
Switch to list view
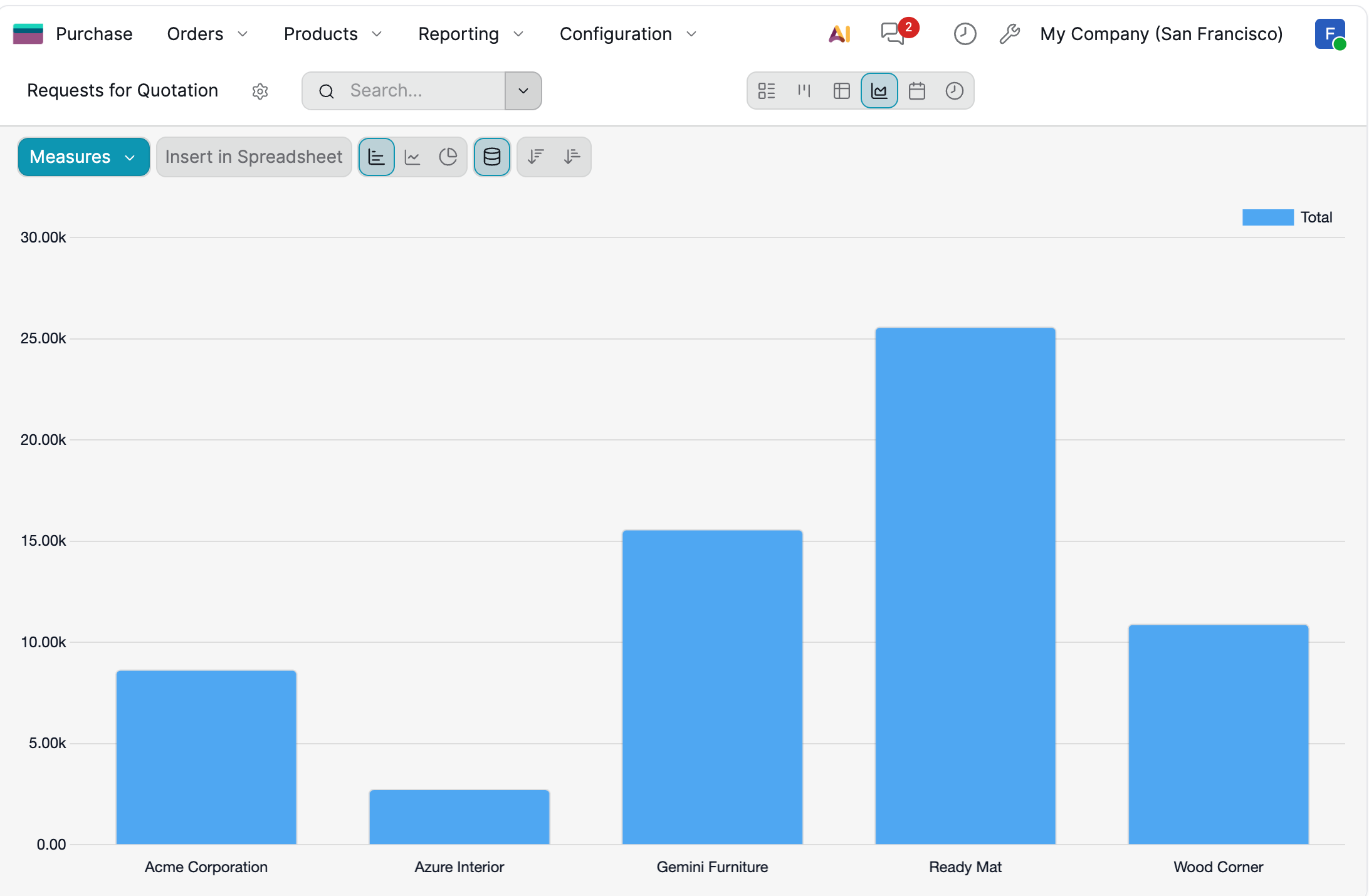coord(766,91)
